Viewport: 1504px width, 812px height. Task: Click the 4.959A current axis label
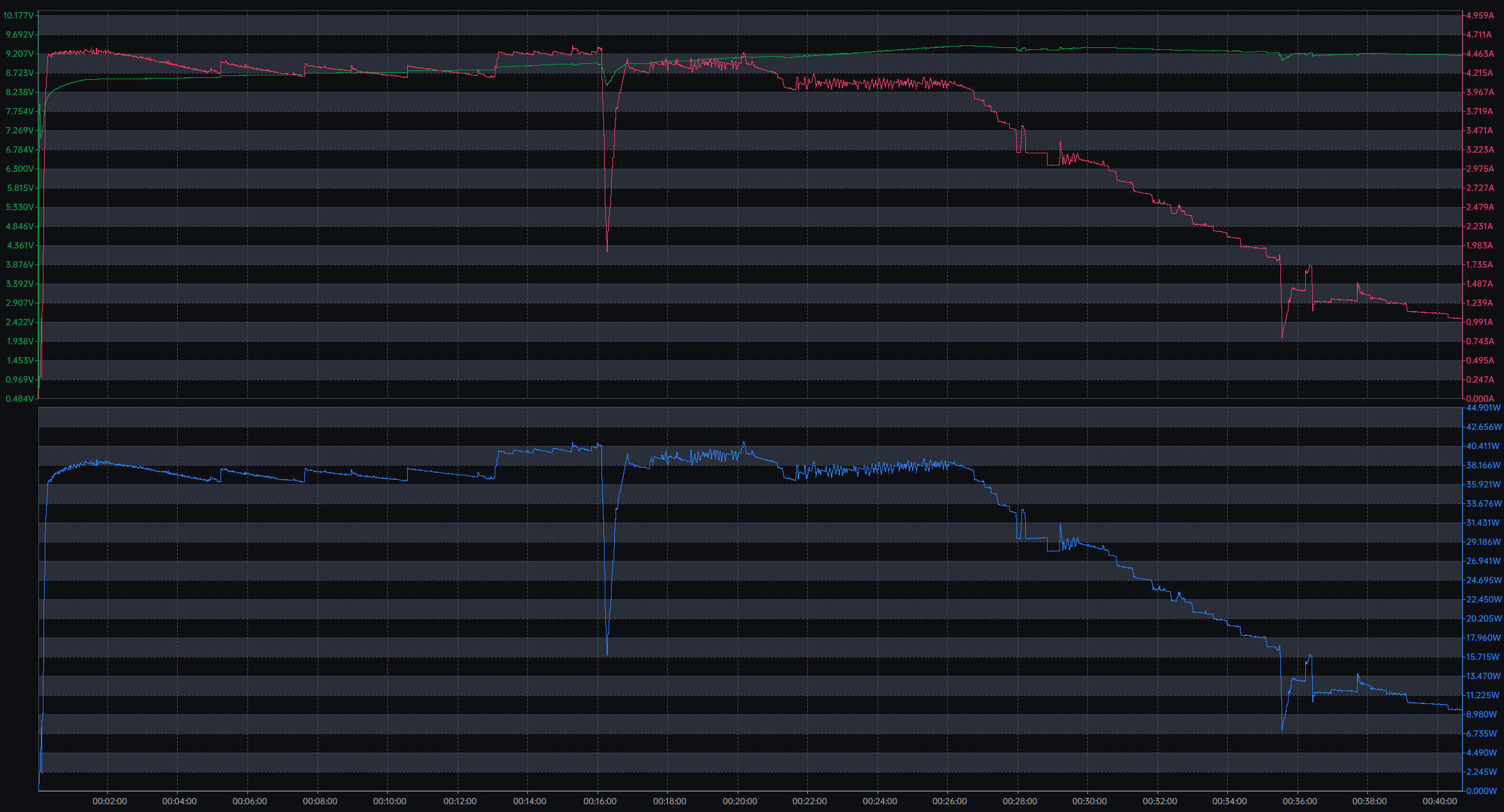tap(1480, 15)
